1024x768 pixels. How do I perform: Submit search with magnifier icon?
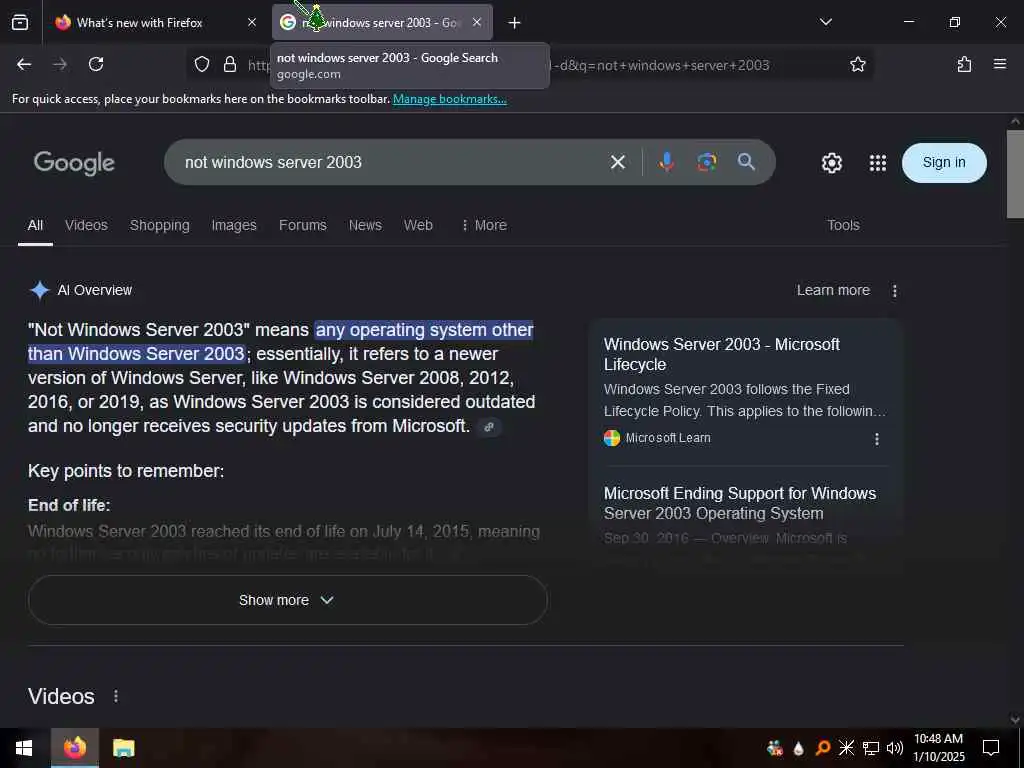746,162
